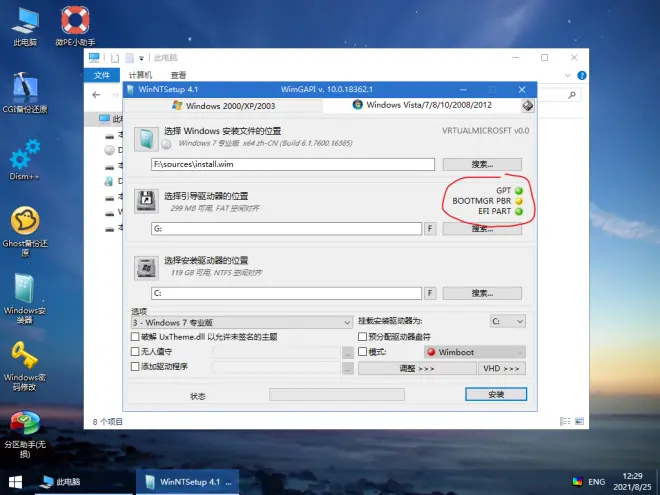Switch Explorer to details view icon

565,421
